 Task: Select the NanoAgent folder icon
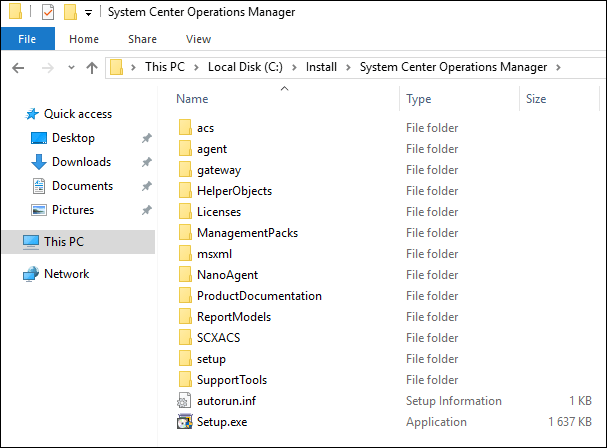[185, 274]
